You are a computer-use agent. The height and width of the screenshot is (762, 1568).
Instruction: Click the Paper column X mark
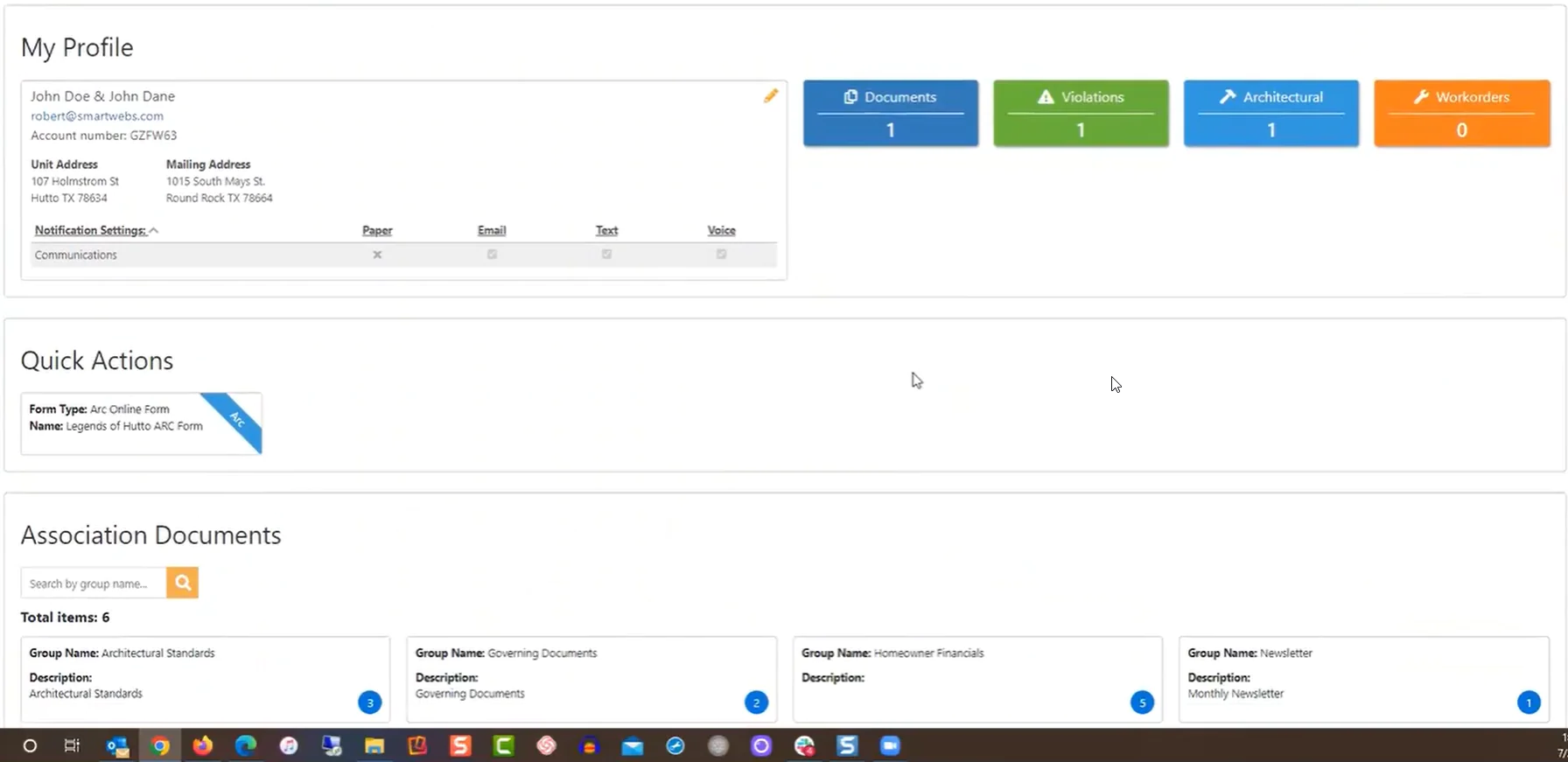tap(377, 255)
